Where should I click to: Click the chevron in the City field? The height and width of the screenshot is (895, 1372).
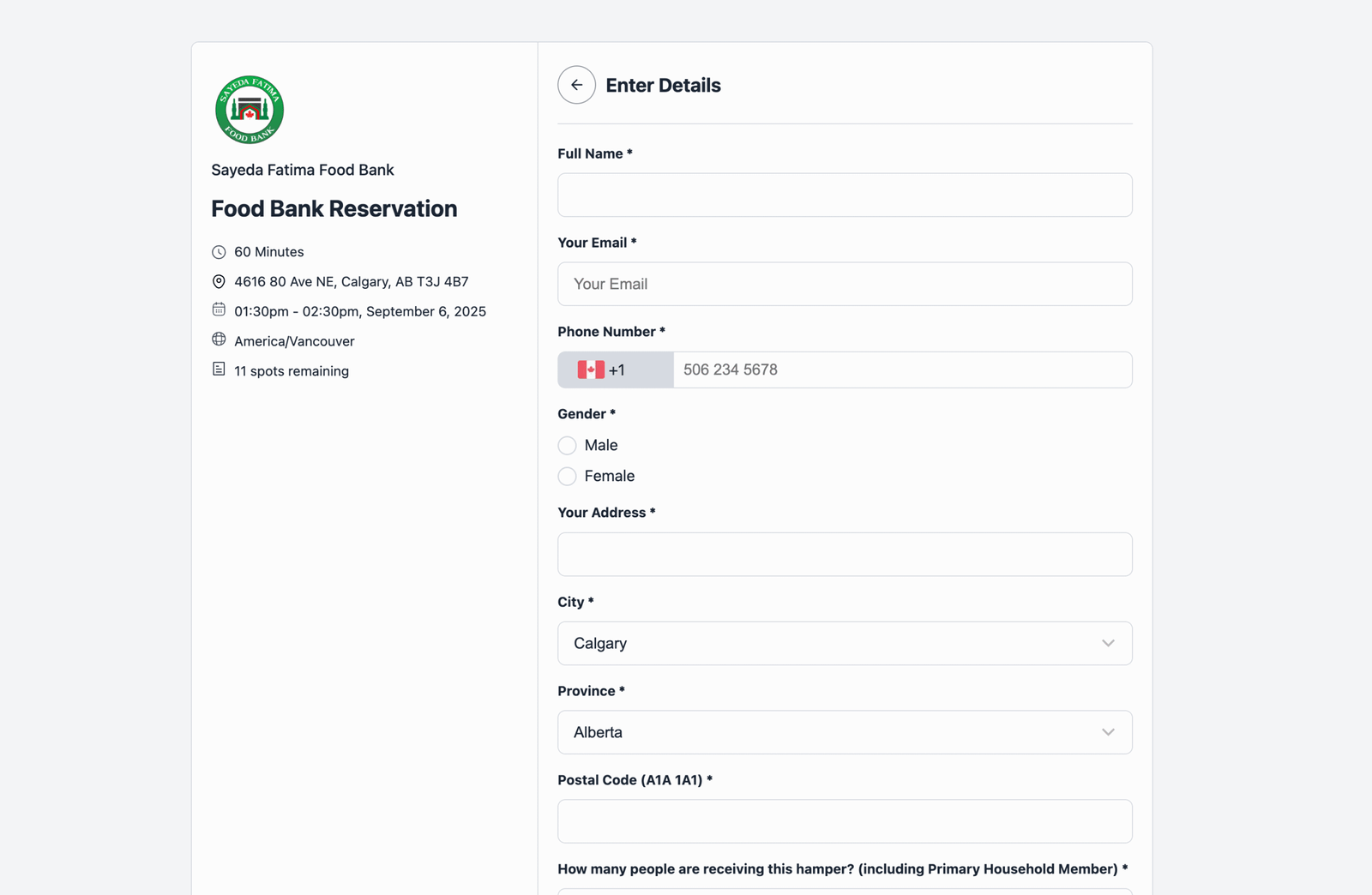click(x=1108, y=643)
